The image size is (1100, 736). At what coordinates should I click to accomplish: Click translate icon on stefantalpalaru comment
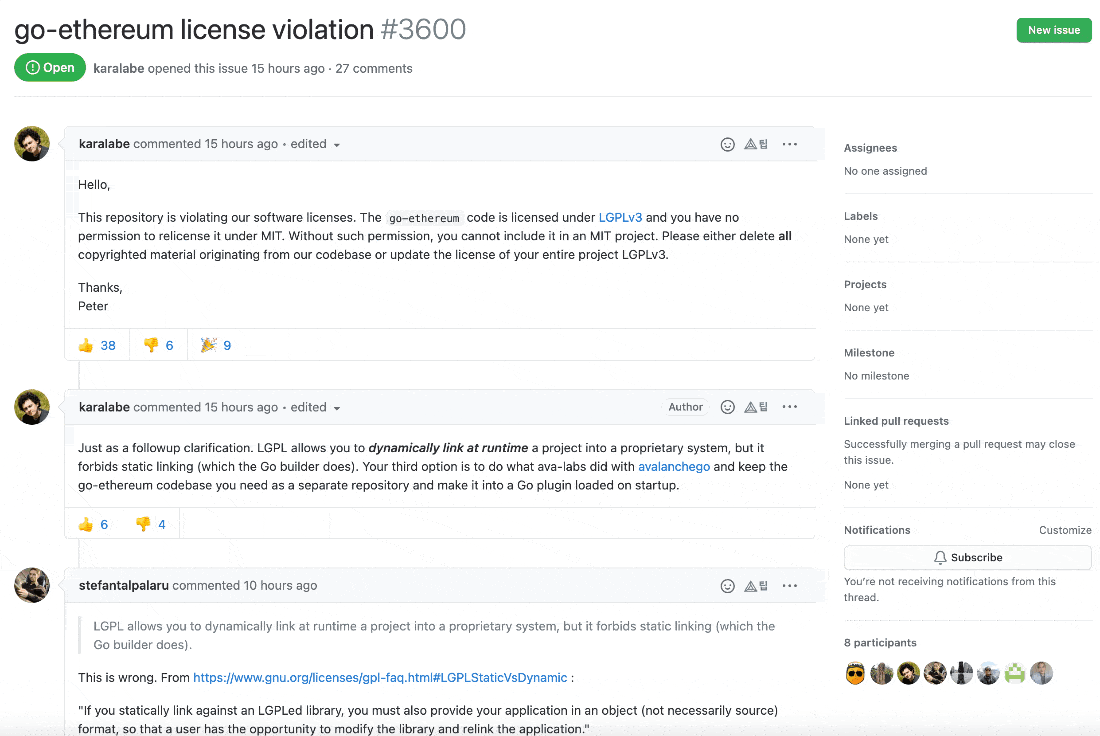[756, 586]
